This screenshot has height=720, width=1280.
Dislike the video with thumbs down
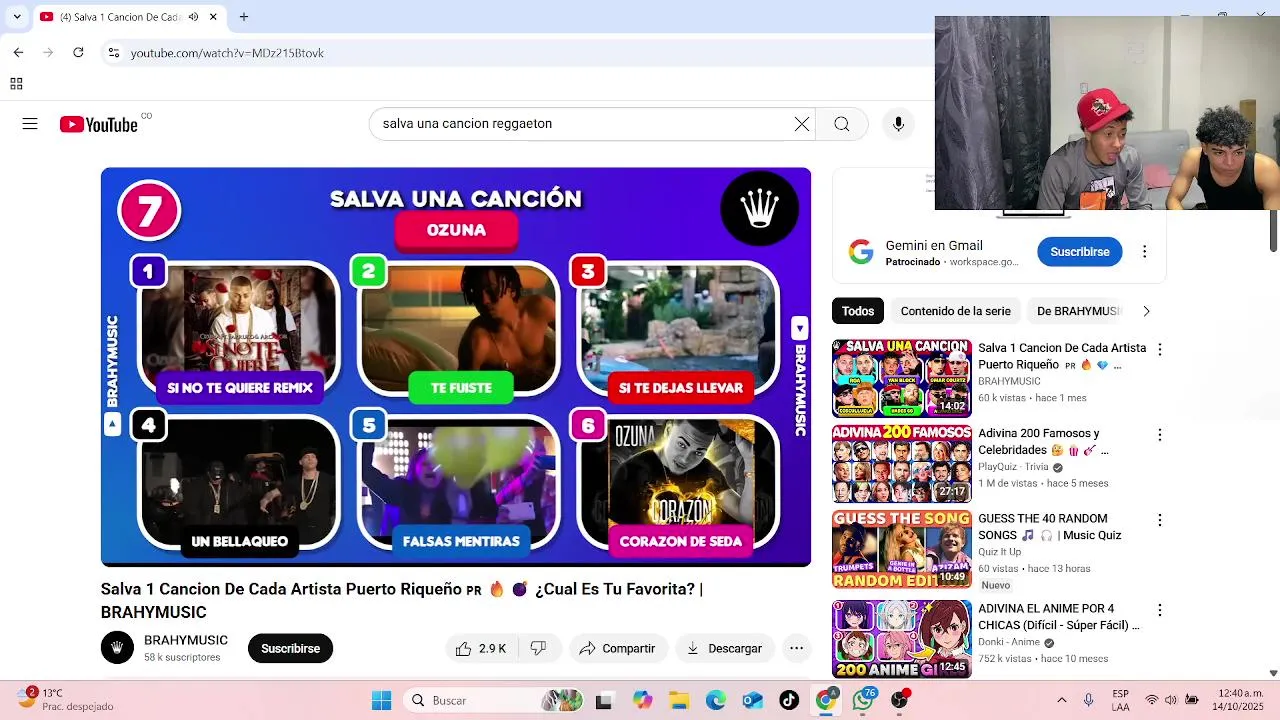[x=539, y=648]
